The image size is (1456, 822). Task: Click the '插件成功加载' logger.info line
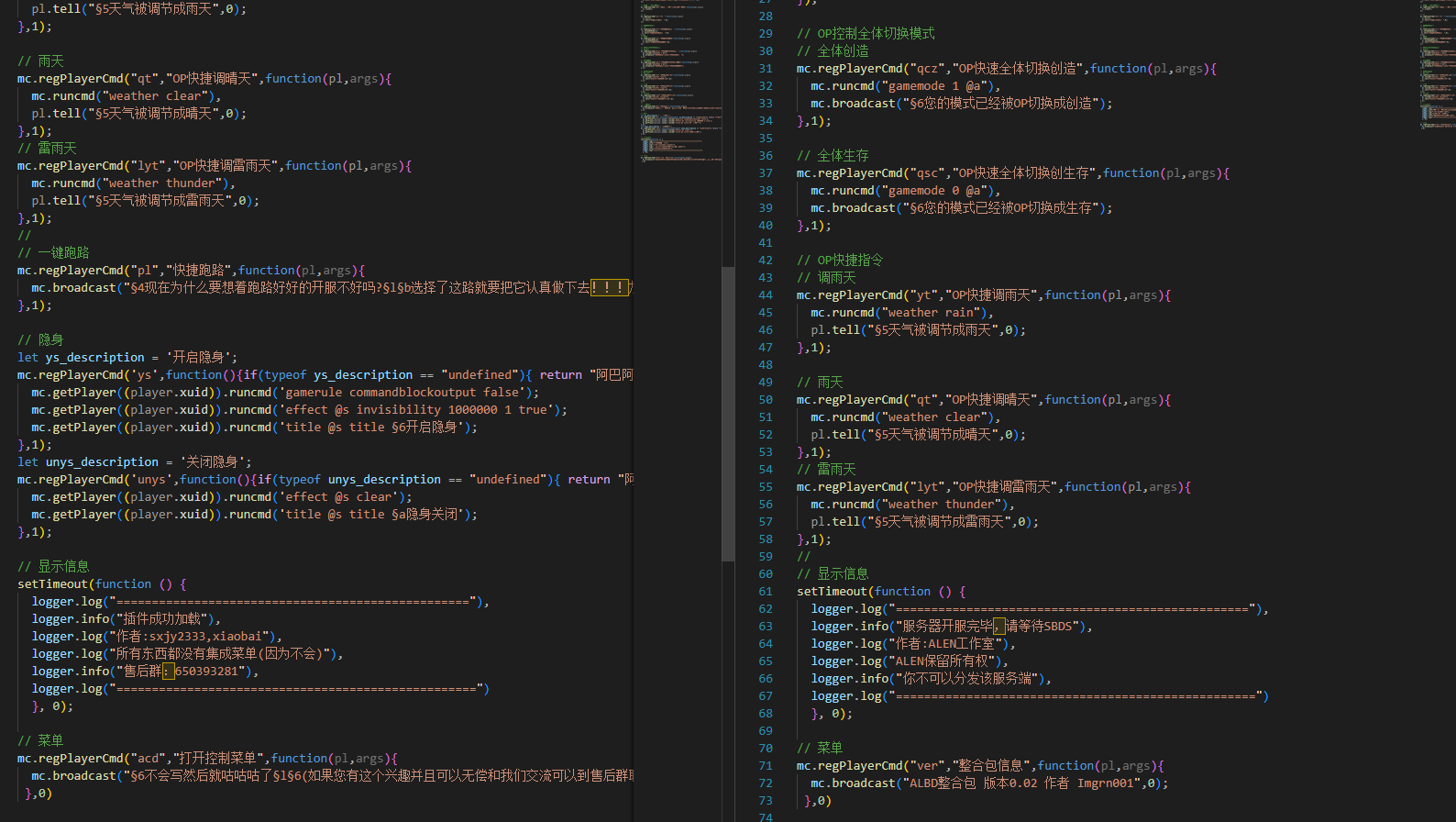[x=127, y=619]
